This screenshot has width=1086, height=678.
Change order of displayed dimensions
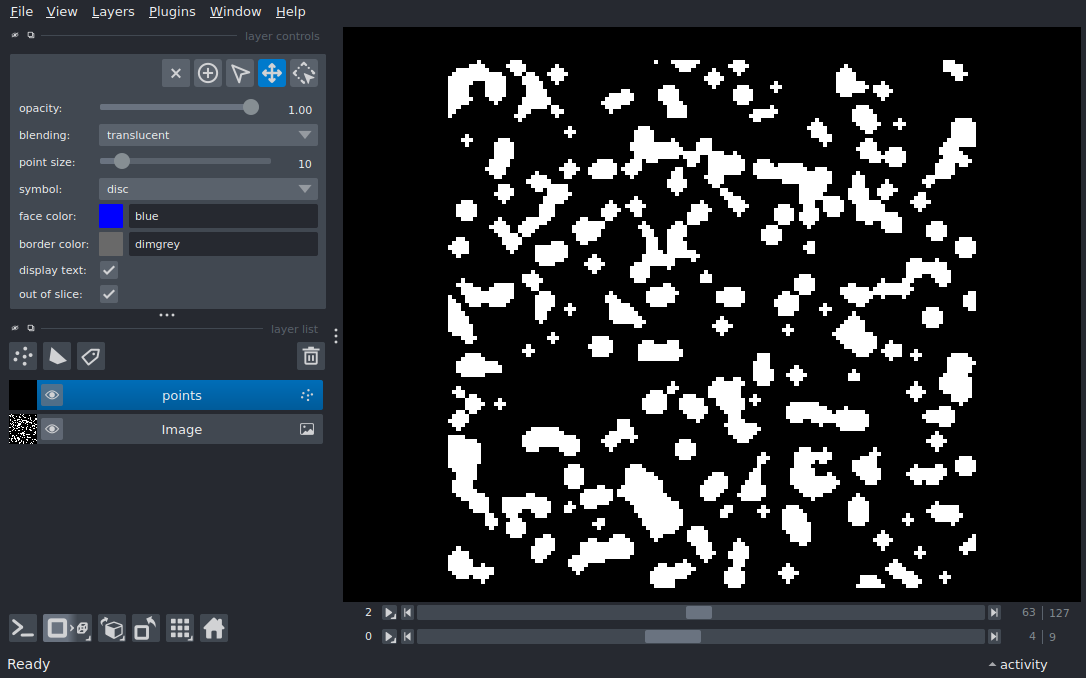[112, 628]
